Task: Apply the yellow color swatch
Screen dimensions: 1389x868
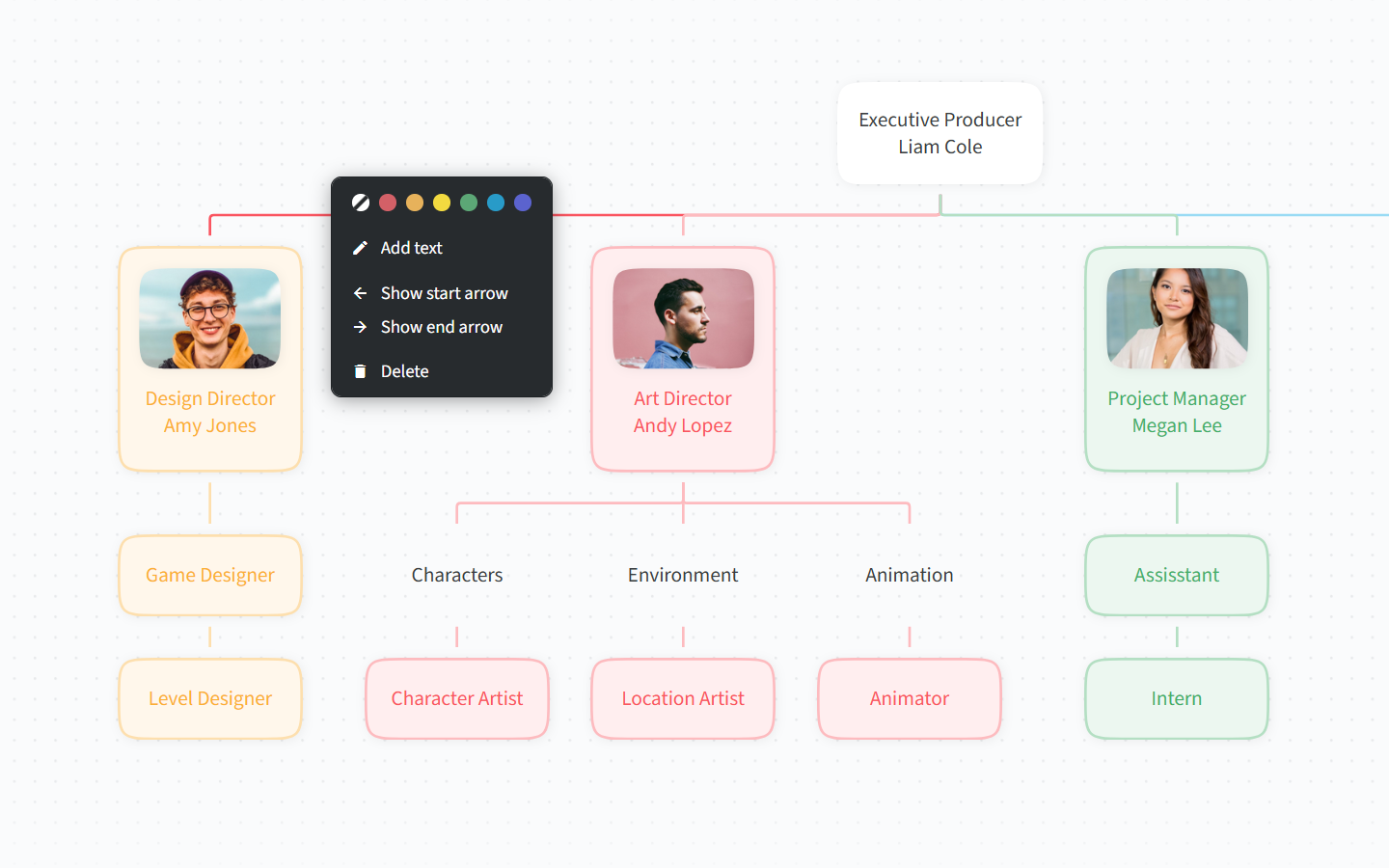Action: (x=442, y=203)
